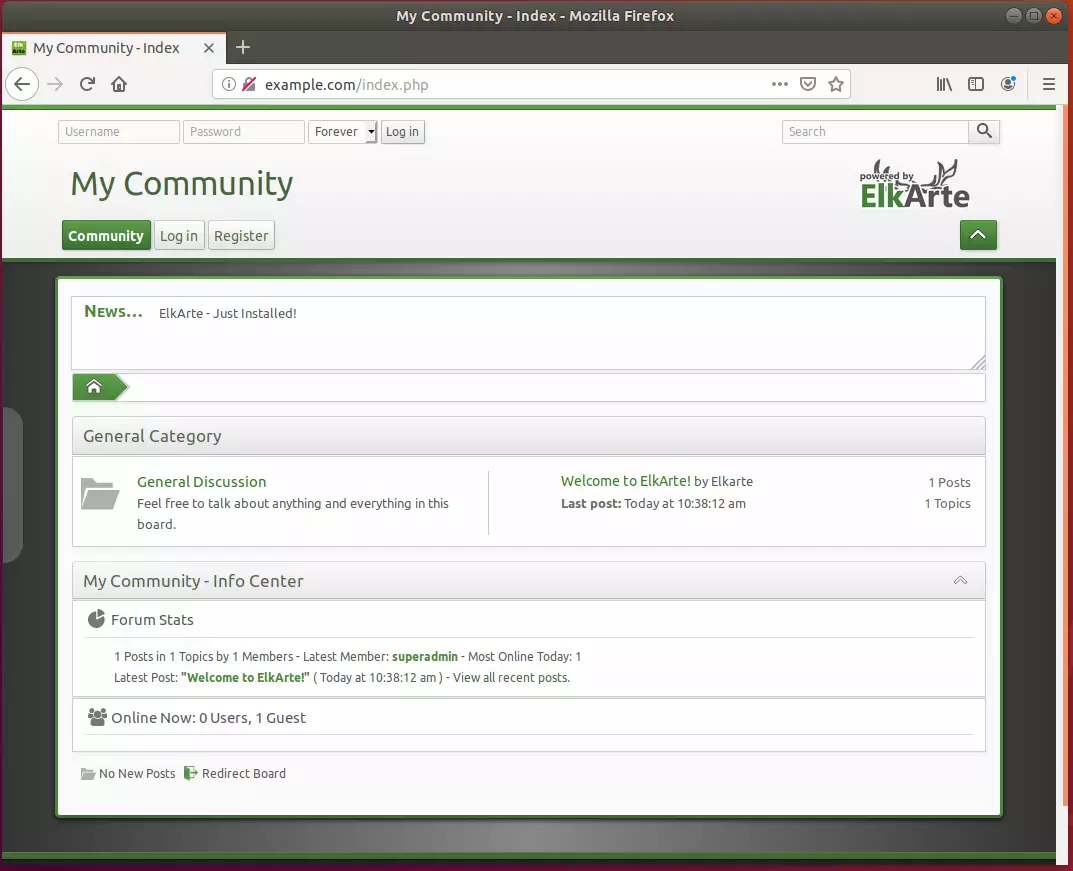
Task: Open the superadmin member profile link
Action: pyautogui.click(x=424, y=656)
